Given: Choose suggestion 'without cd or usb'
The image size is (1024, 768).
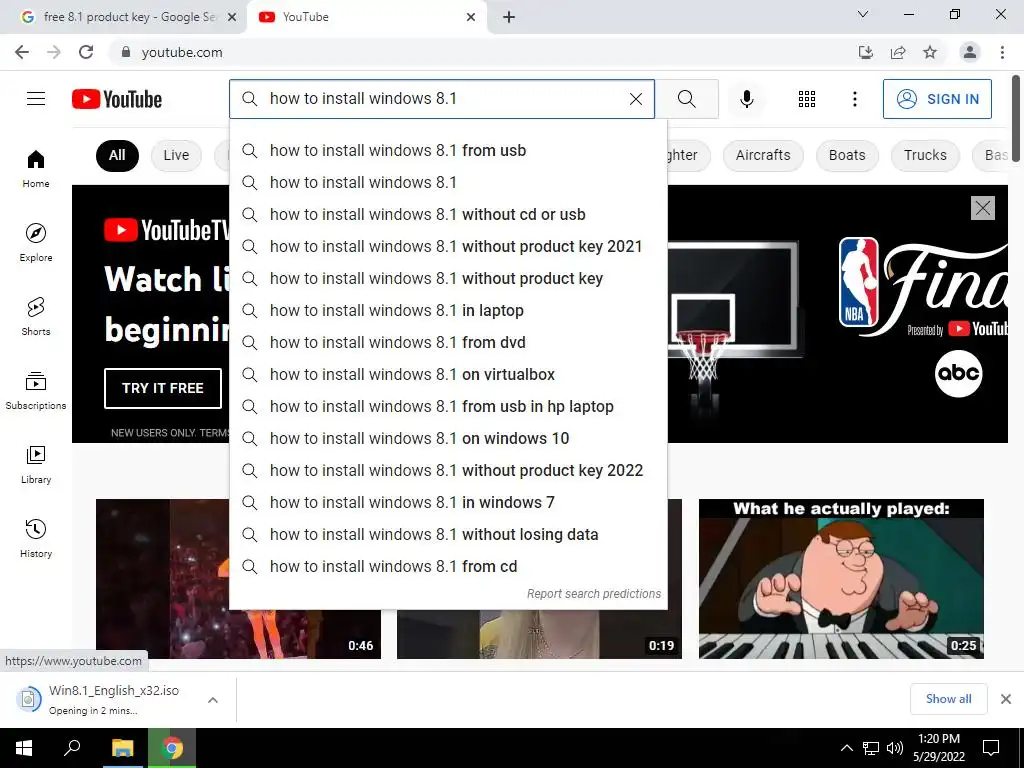Looking at the screenshot, I should [x=449, y=214].
